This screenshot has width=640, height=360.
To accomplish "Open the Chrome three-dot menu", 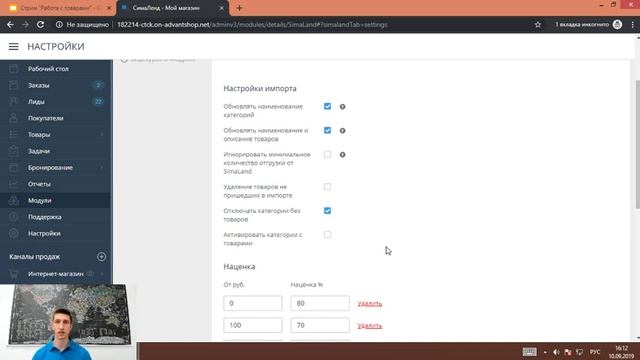I will pos(633,24).
